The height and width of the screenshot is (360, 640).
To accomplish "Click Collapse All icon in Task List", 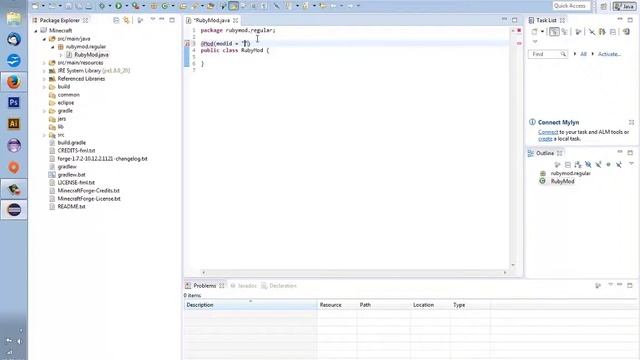I will (x=613, y=31).
